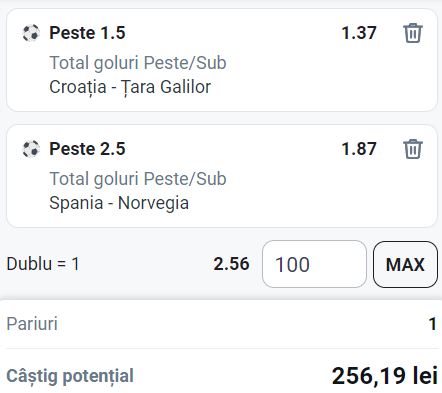The height and width of the screenshot is (393, 442).
Task: Delete the Peste 1.5 bet selection
Action: click(x=413, y=33)
